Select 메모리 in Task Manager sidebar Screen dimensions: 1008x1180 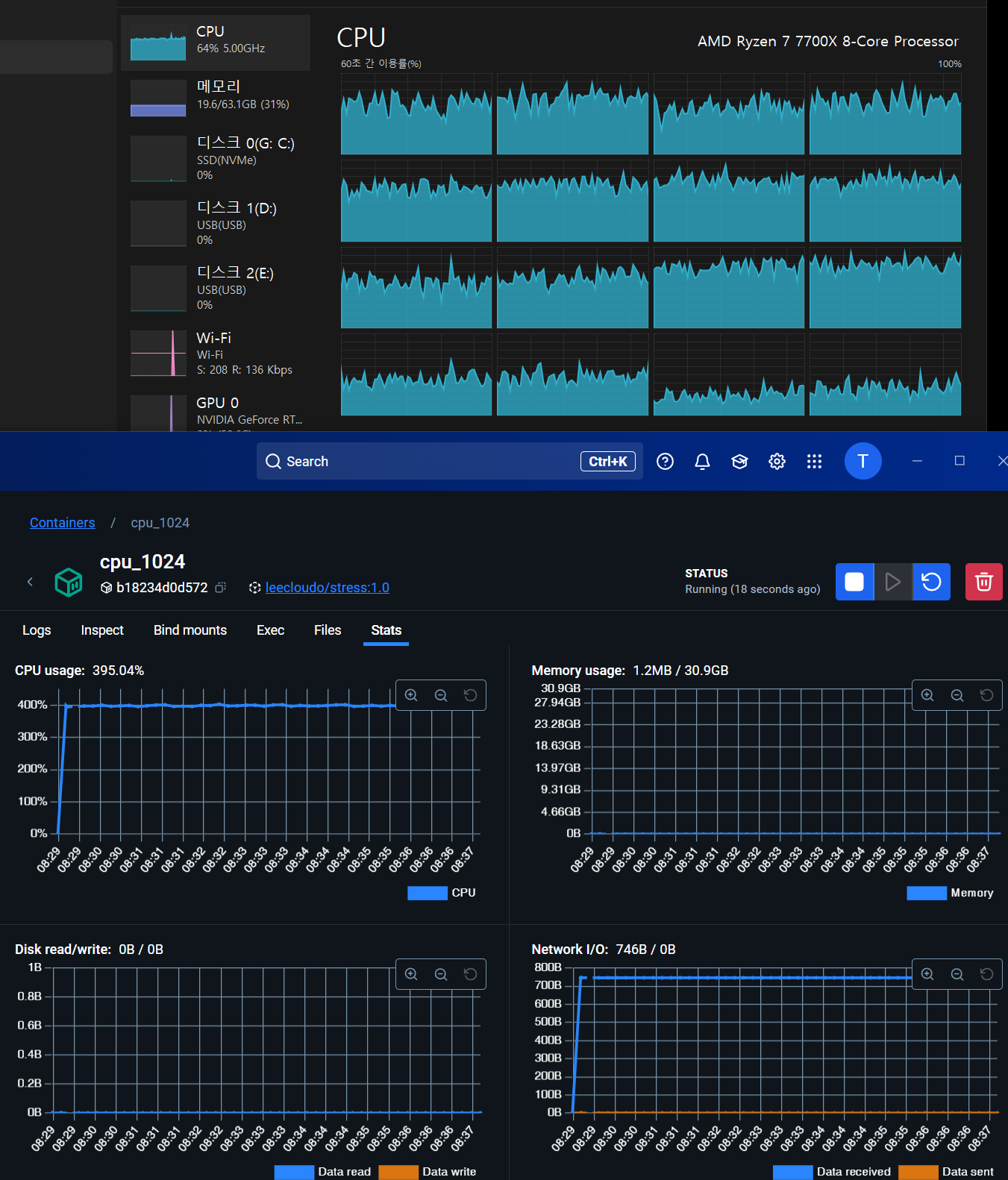pos(216,97)
